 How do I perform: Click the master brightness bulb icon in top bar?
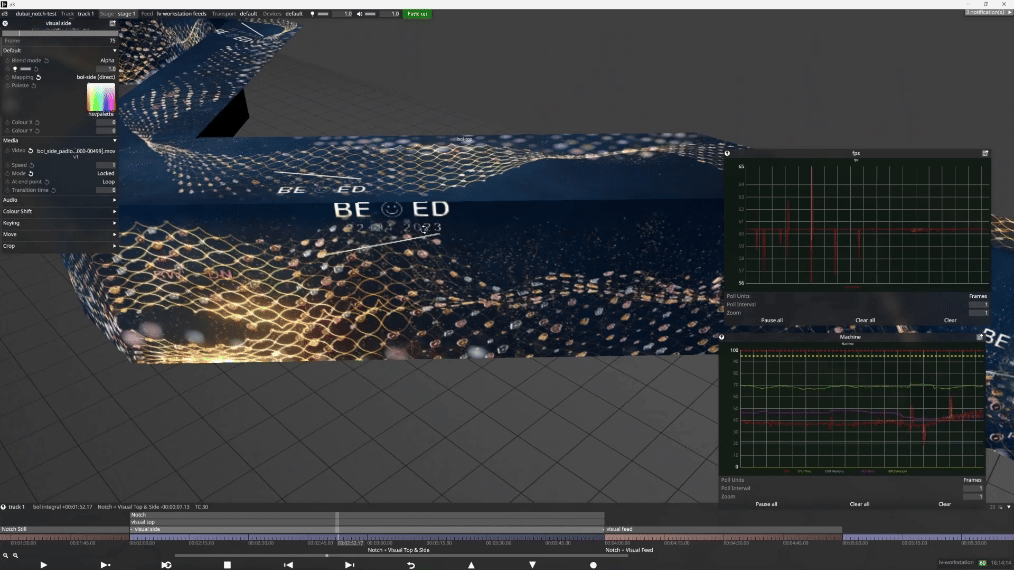pyautogui.click(x=312, y=14)
